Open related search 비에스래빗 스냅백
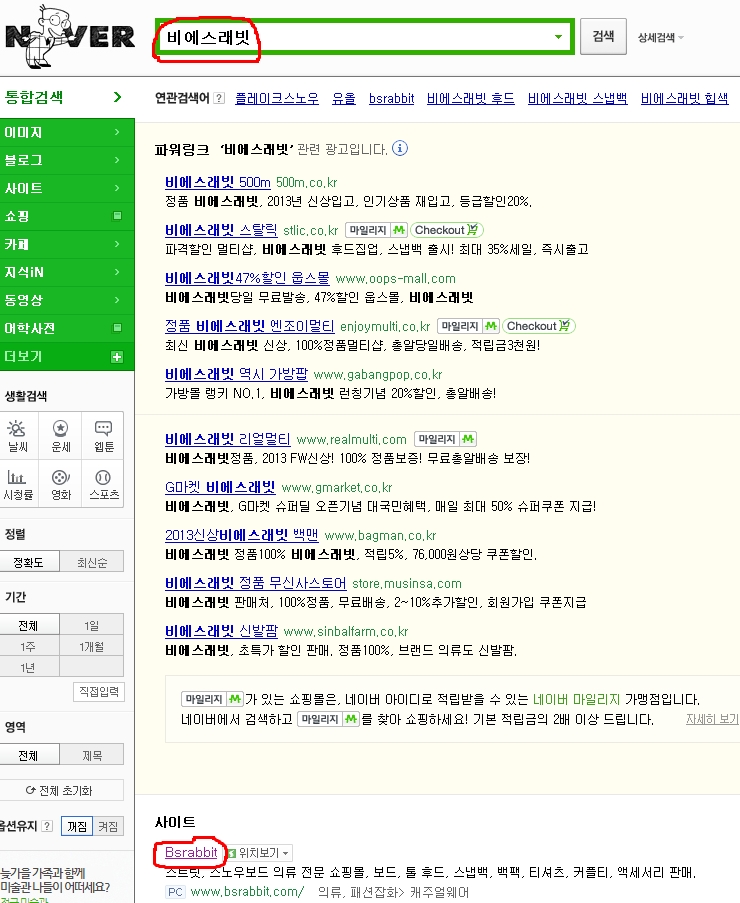The width and height of the screenshot is (740, 903). click(578, 98)
